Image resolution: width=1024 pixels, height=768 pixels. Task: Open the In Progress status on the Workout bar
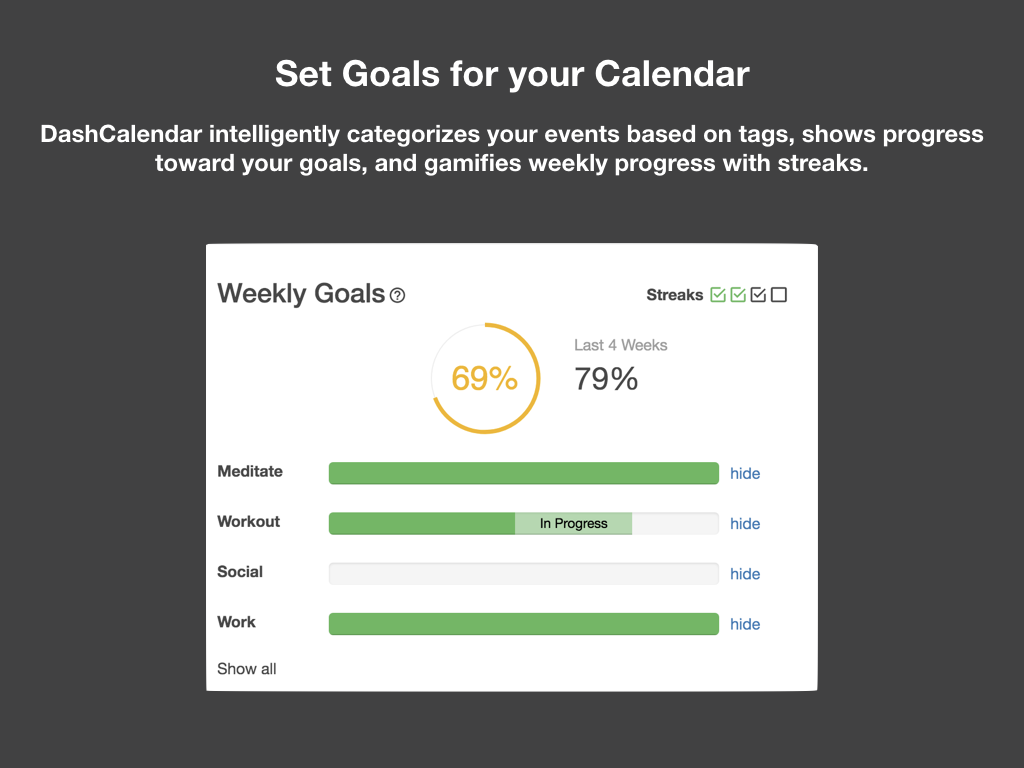[575, 523]
